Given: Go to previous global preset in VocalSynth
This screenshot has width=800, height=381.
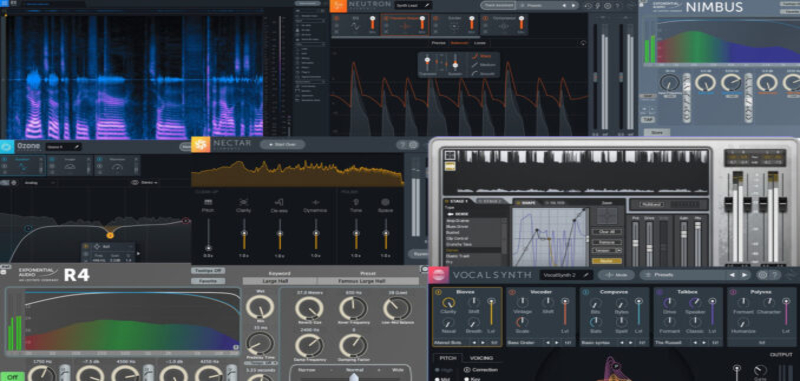Looking at the screenshot, I should pos(733,275).
